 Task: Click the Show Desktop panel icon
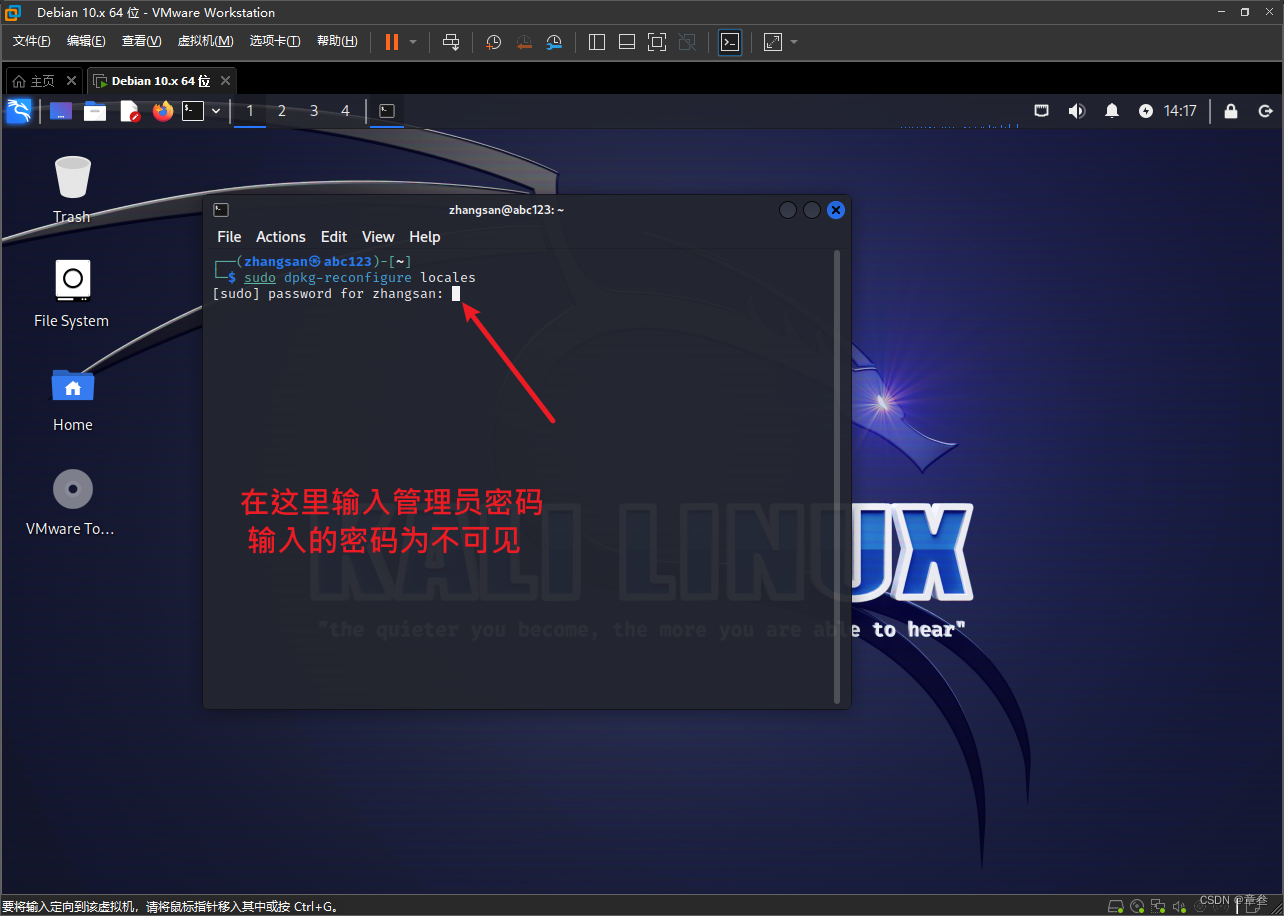tap(61, 111)
